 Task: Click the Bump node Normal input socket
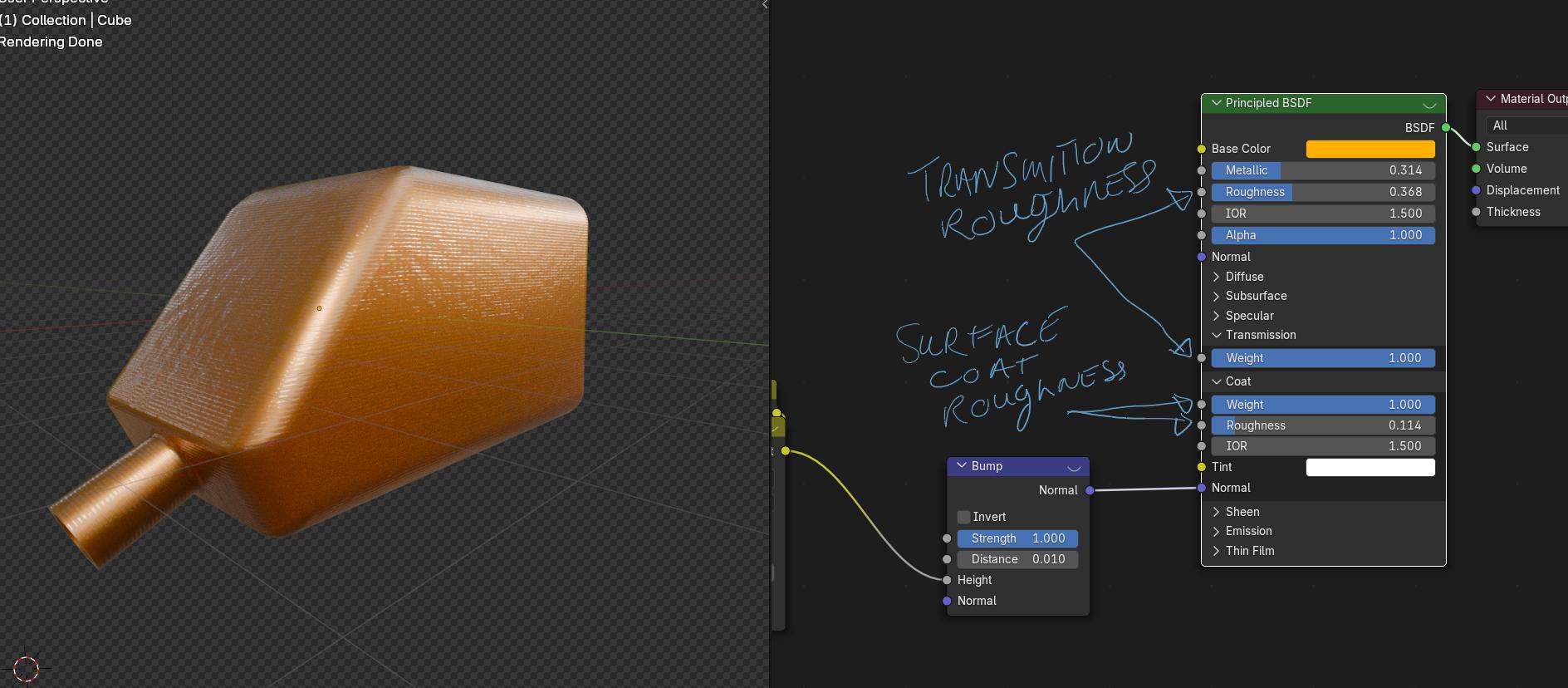(x=947, y=601)
